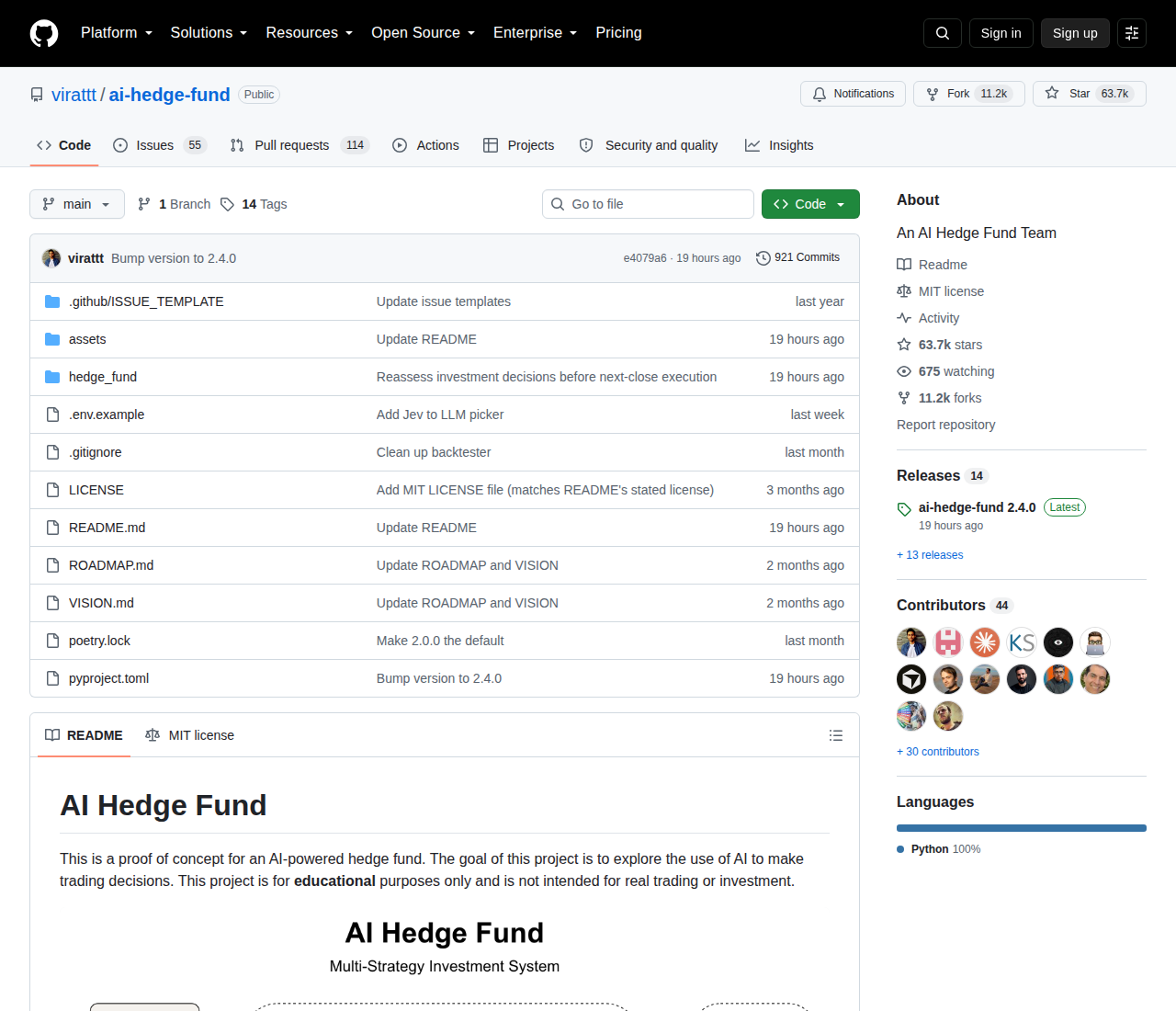
Task: Click the Go to file search field
Action: [648, 204]
